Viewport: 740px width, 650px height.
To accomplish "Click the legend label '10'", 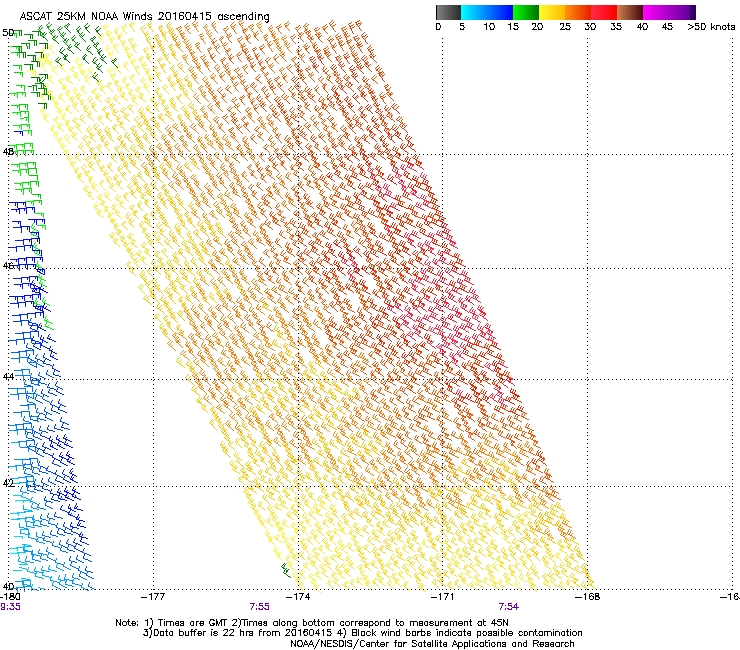I will [x=489, y=27].
